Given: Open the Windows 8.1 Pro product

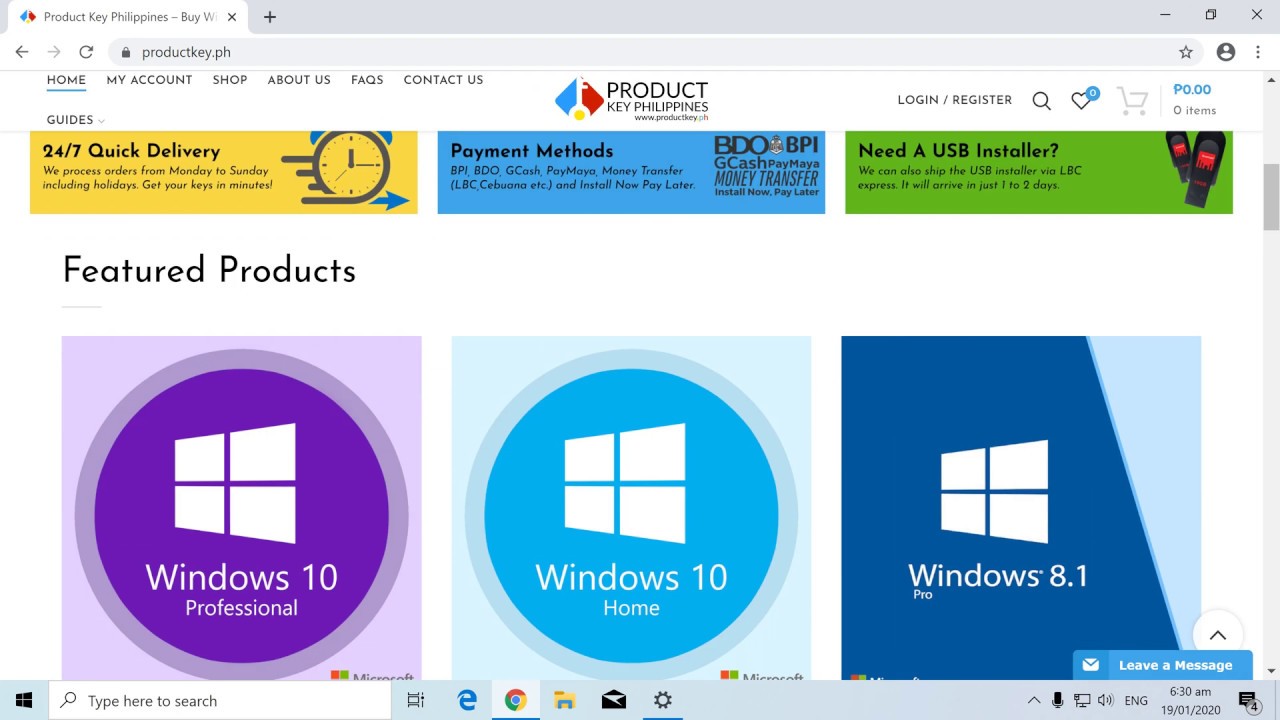Looking at the screenshot, I should click(1021, 508).
